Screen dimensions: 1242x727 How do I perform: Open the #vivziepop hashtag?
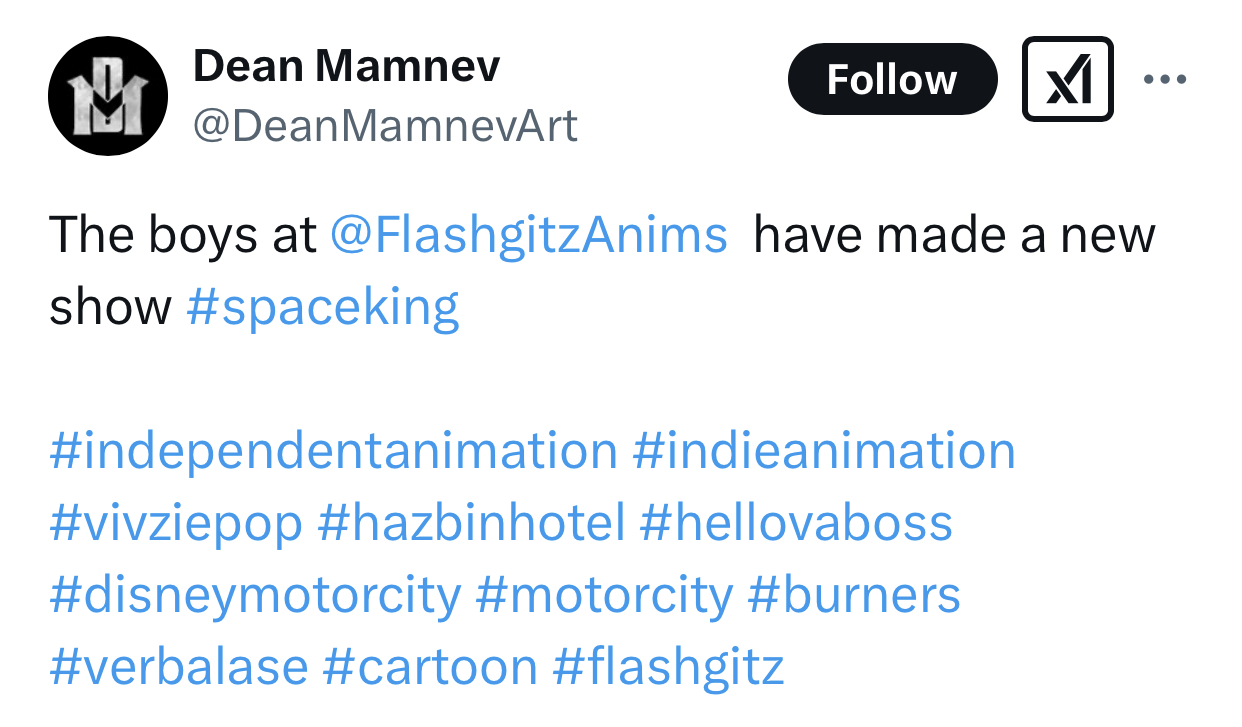pos(176,523)
